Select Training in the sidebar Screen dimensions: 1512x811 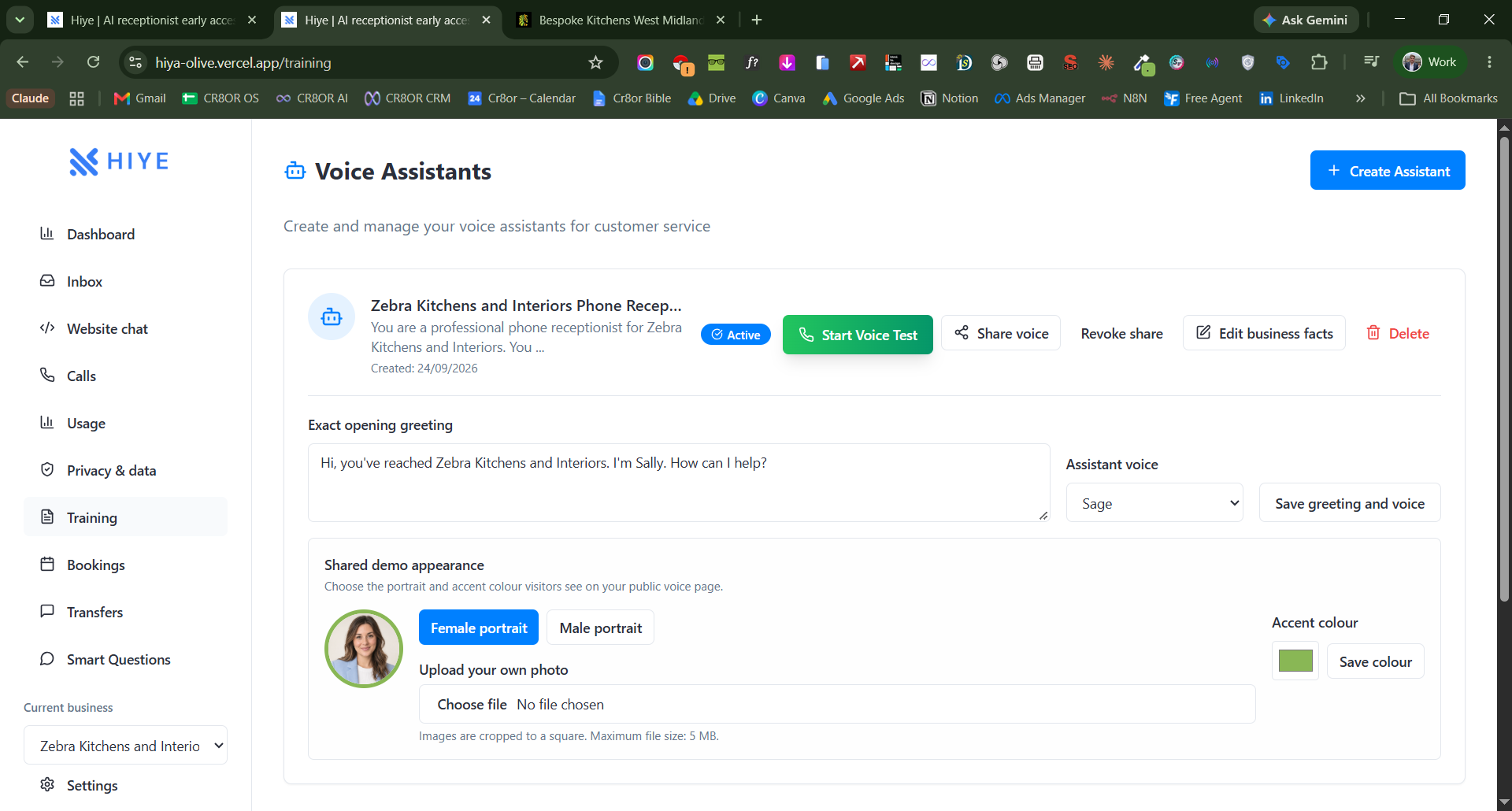pyautogui.click(x=125, y=517)
